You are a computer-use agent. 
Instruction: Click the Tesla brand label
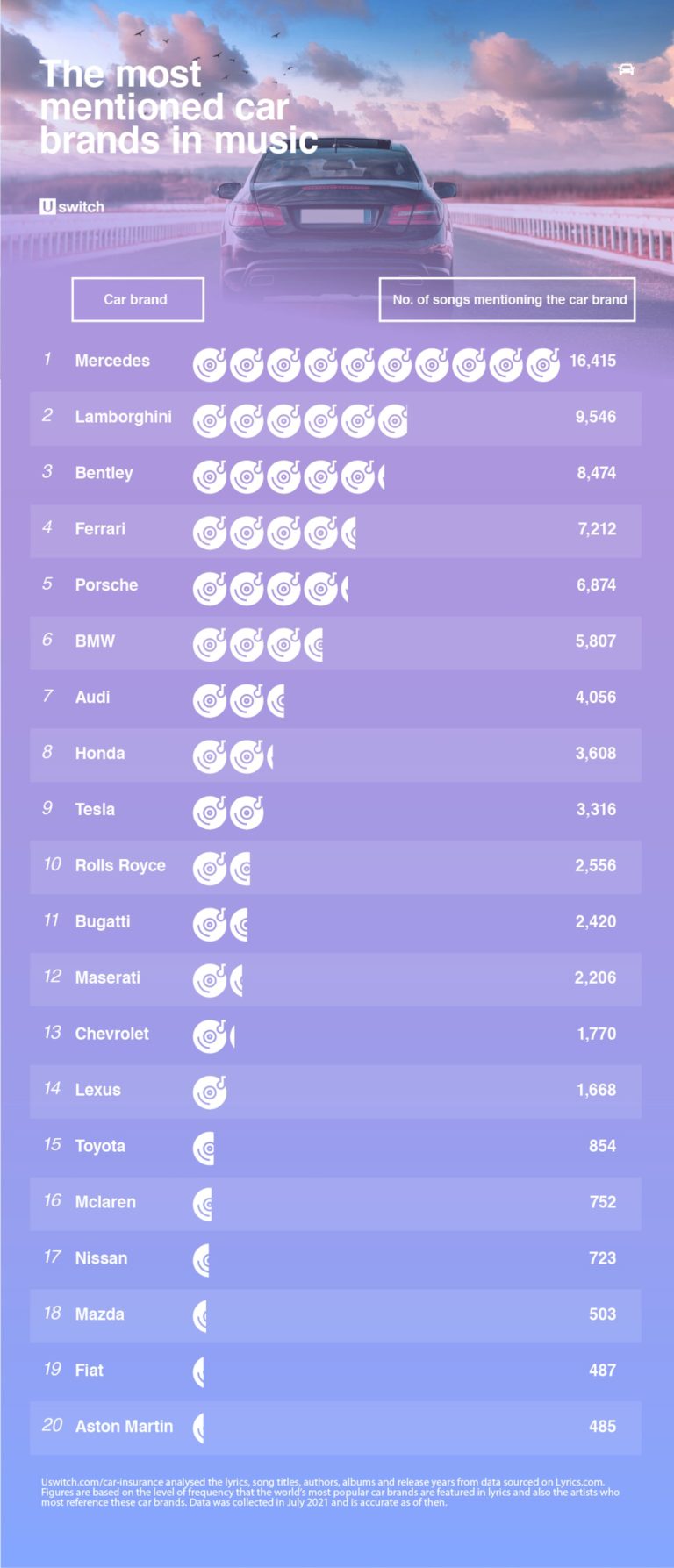(x=95, y=810)
